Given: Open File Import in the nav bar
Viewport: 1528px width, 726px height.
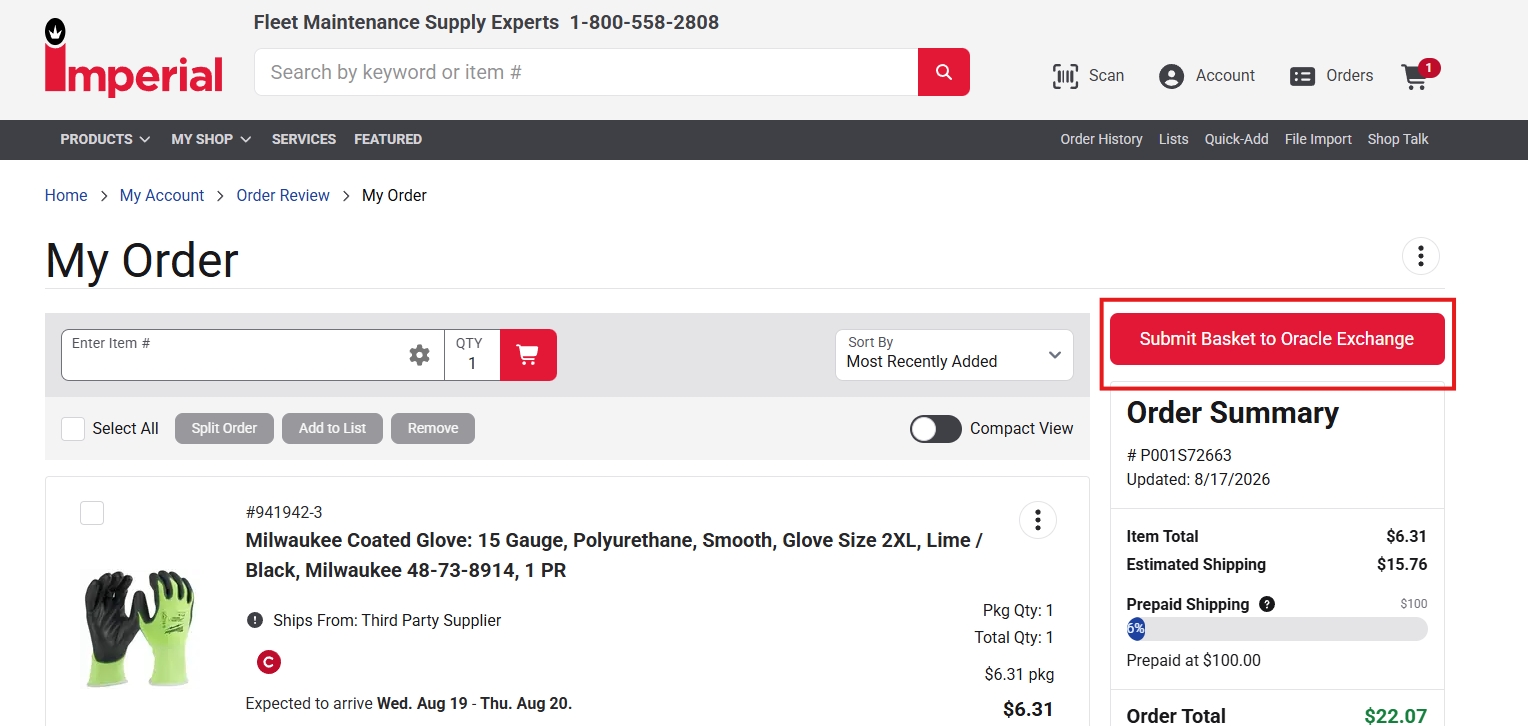Looking at the screenshot, I should [x=1318, y=139].
